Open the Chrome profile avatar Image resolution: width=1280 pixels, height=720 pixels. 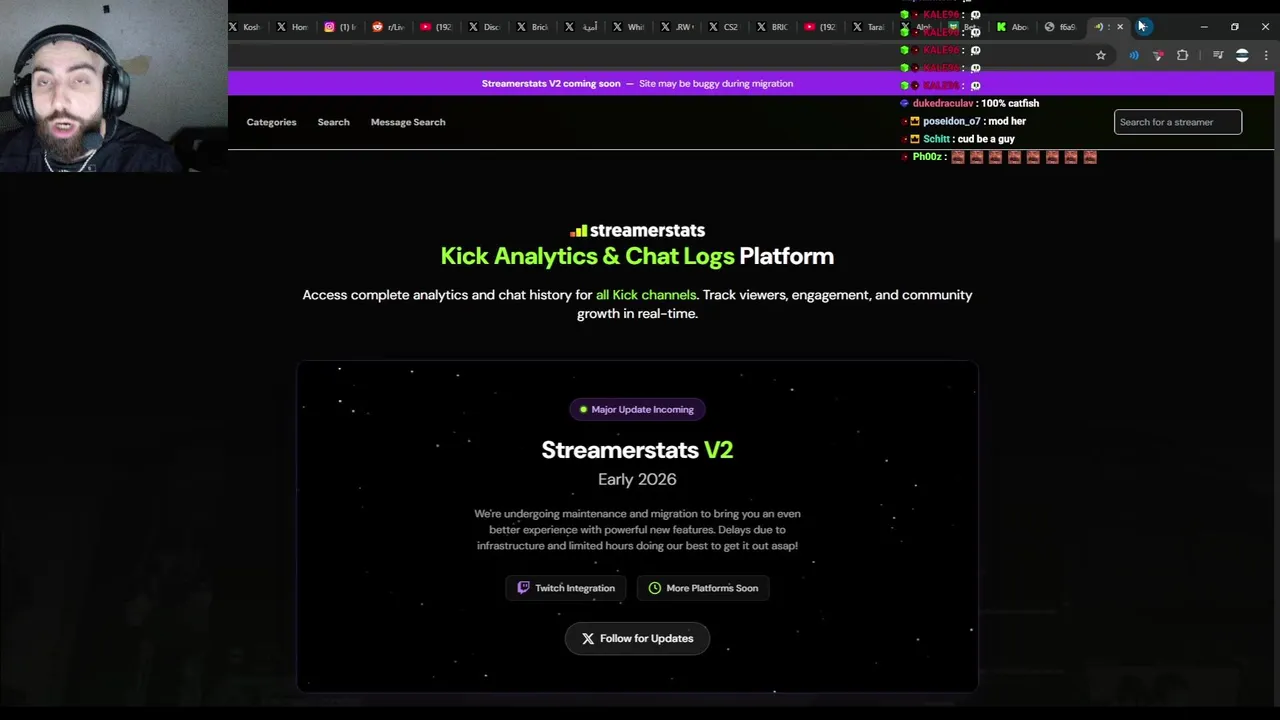coord(1242,56)
